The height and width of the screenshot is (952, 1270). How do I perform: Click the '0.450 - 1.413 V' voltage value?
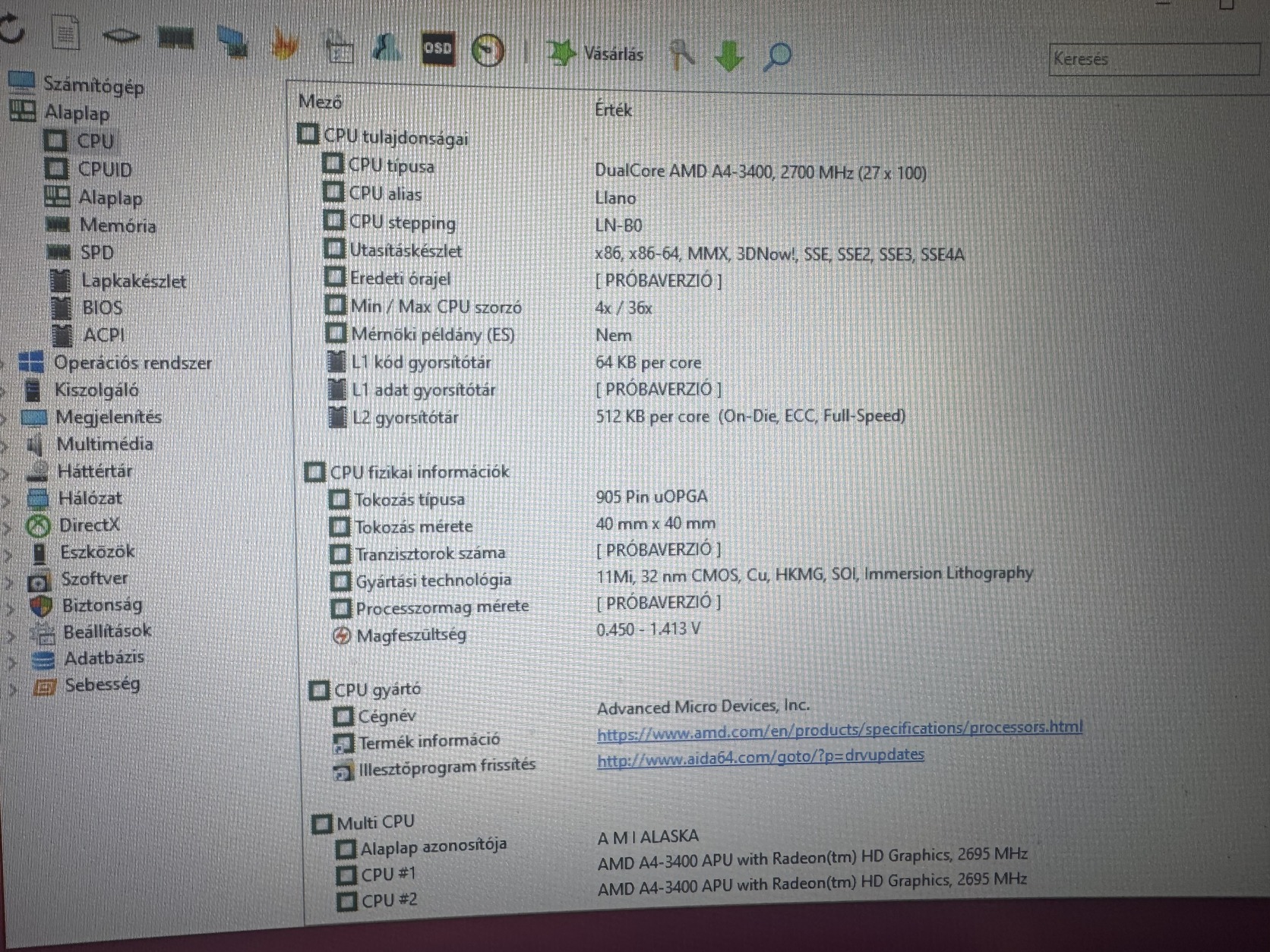[649, 629]
